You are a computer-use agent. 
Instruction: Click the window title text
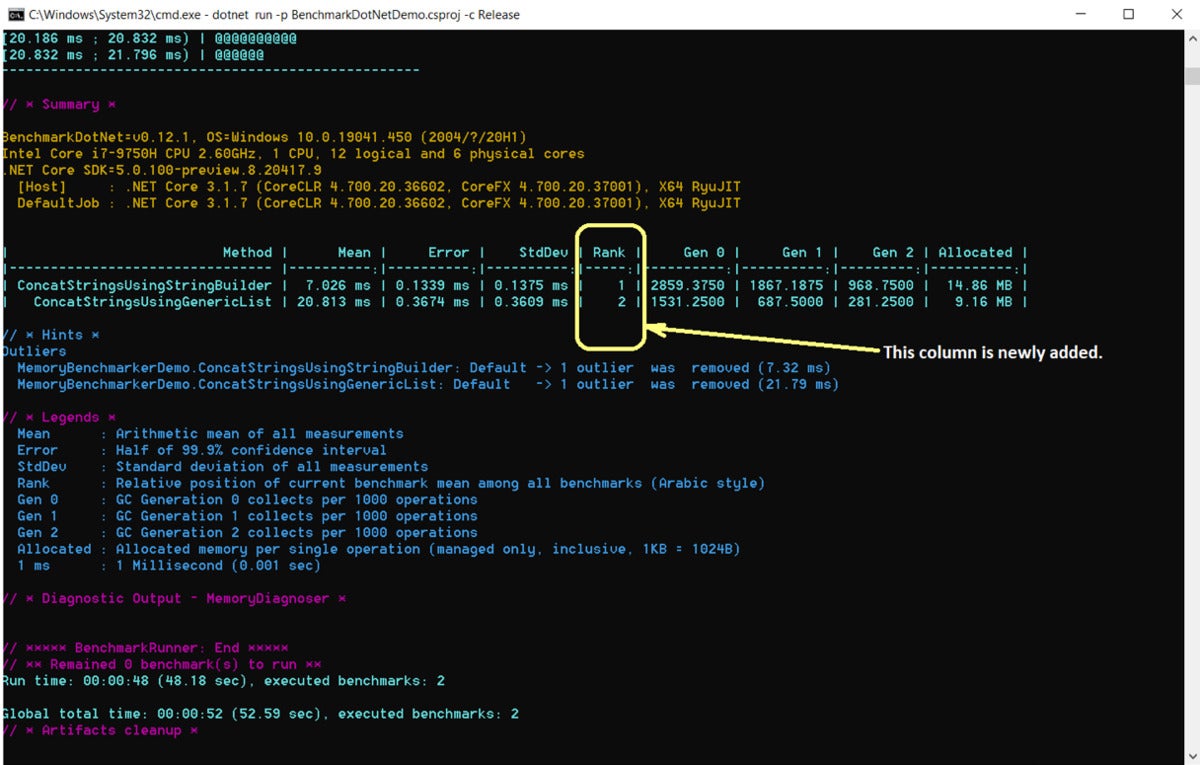click(274, 15)
